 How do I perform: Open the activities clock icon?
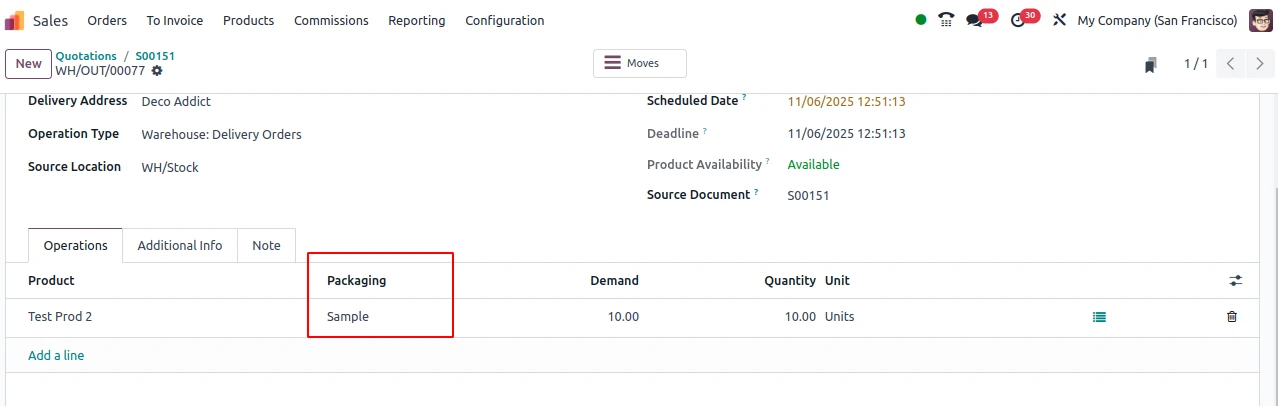point(1018,20)
